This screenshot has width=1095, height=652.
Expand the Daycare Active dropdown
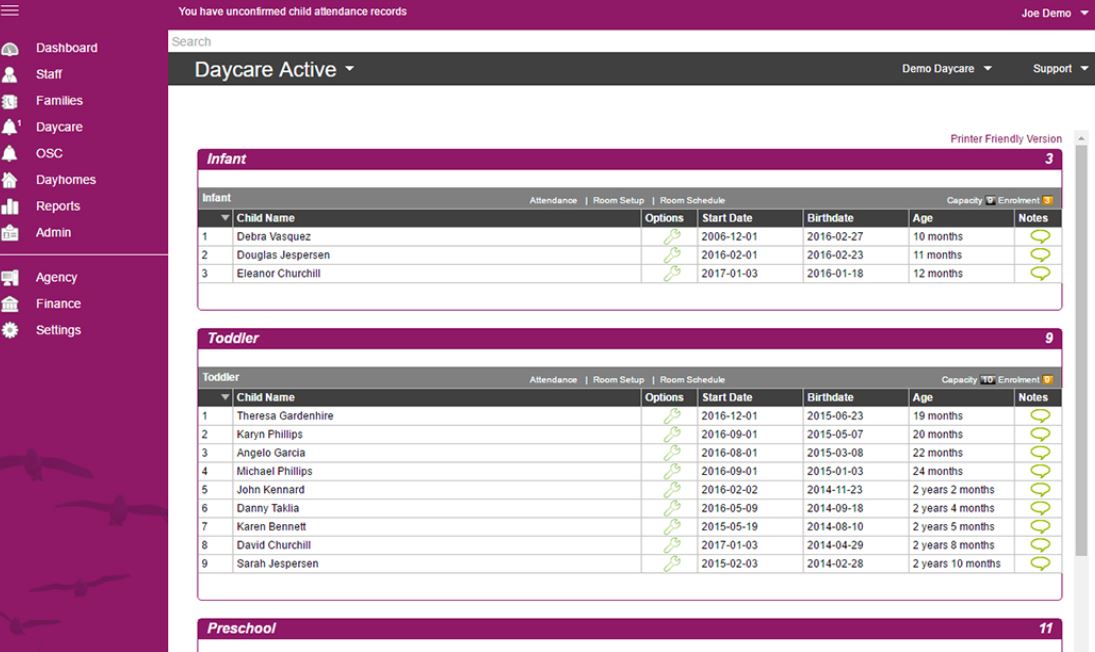pyautogui.click(x=274, y=69)
